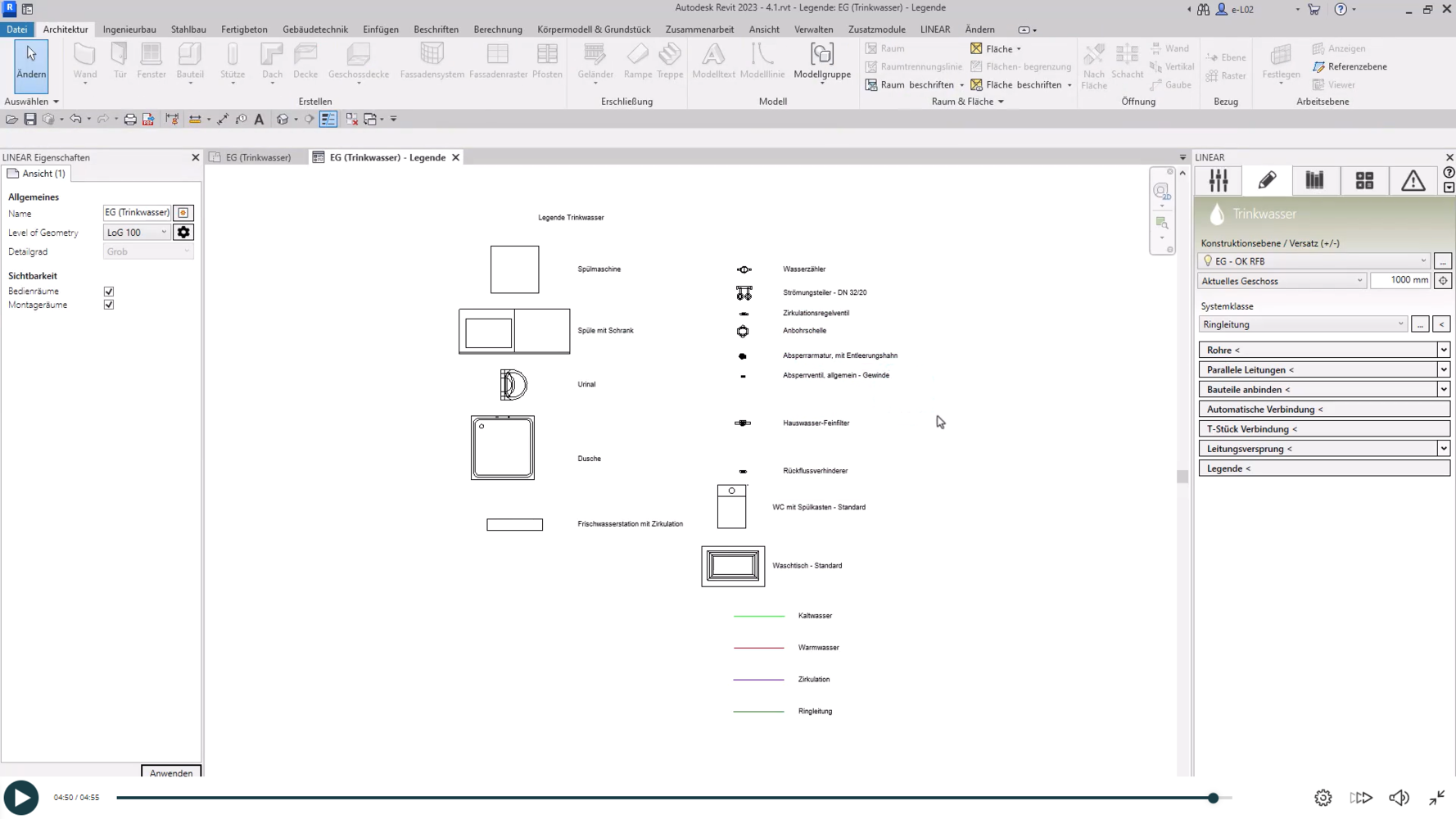
Task: Toggle the Montageräume checkbox
Action: coord(109,305)
